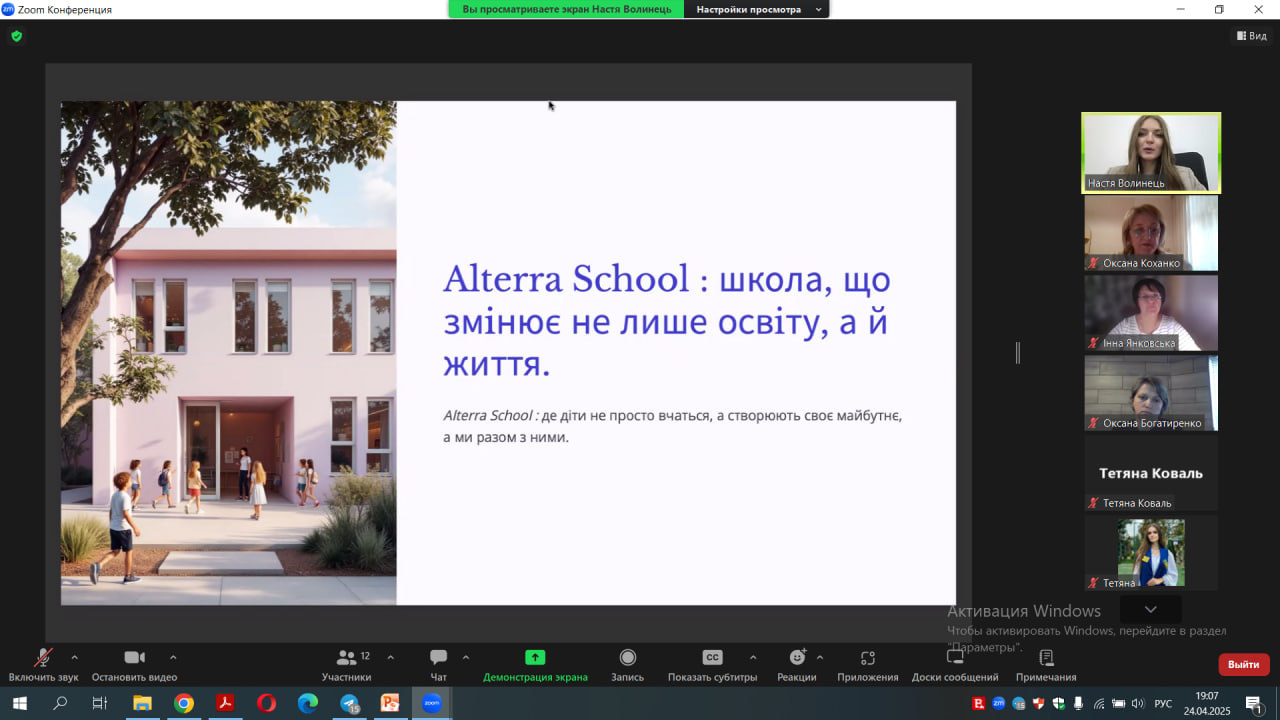Click the Zoom system tray icon
This screenshot has width=1280, height=720.
pyautogui.click(x=998, y=703)
